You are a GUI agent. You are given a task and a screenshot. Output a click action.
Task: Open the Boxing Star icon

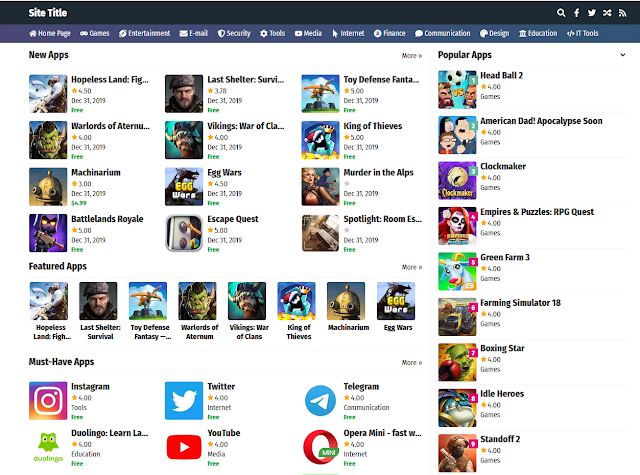(x=457, y=362)
